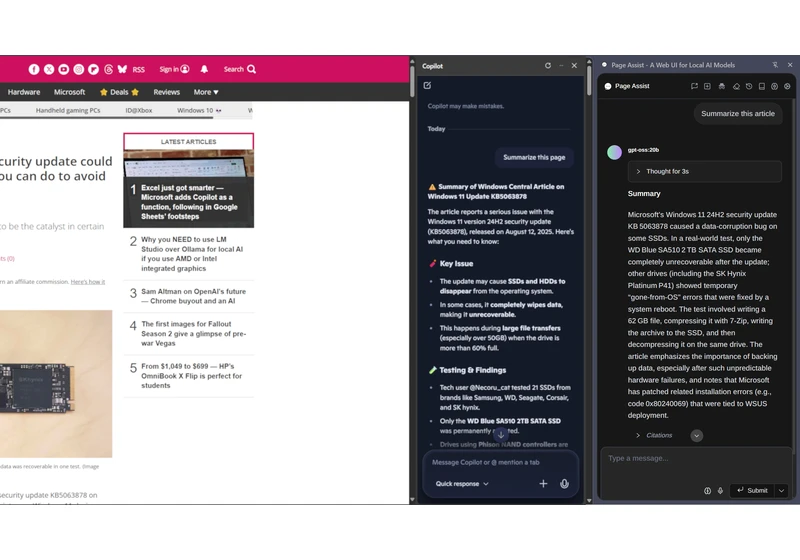Click the icon left of Page Assist microphone

click(x=707, y=491)
